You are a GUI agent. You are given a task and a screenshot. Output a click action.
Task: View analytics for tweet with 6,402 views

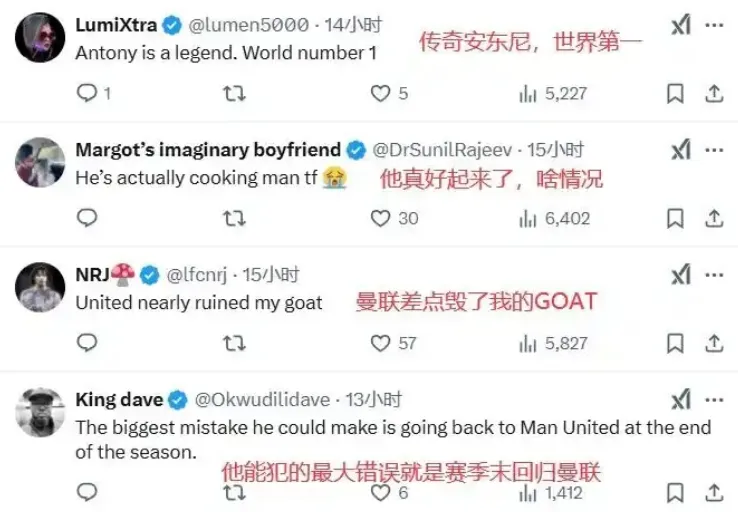(554, 218)
